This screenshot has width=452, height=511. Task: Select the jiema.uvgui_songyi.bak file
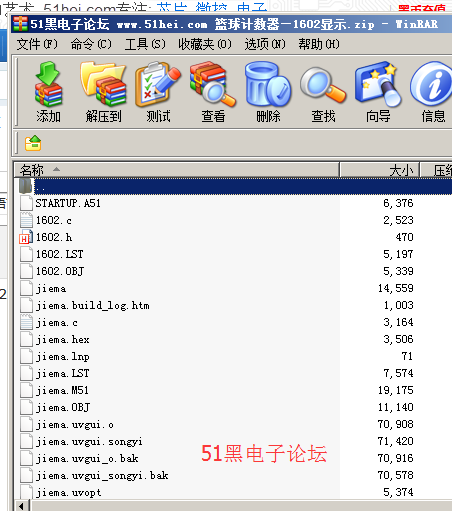[x=102, y=476]
